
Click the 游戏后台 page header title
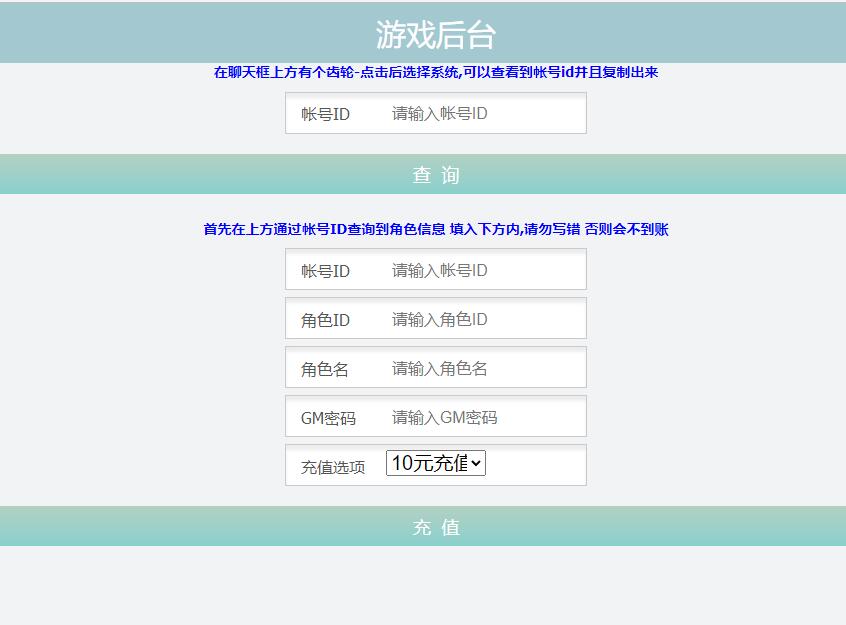coord(436,35)
